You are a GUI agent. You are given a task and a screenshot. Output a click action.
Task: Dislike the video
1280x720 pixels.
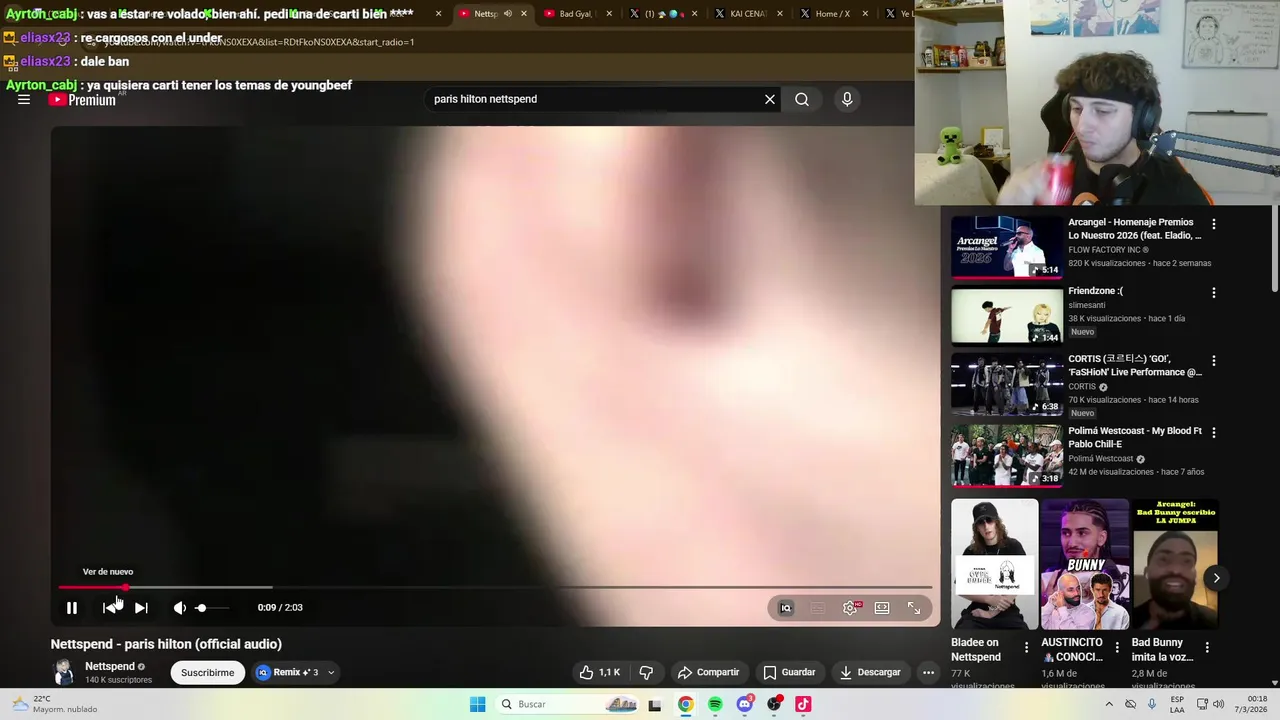coord(646,672)
